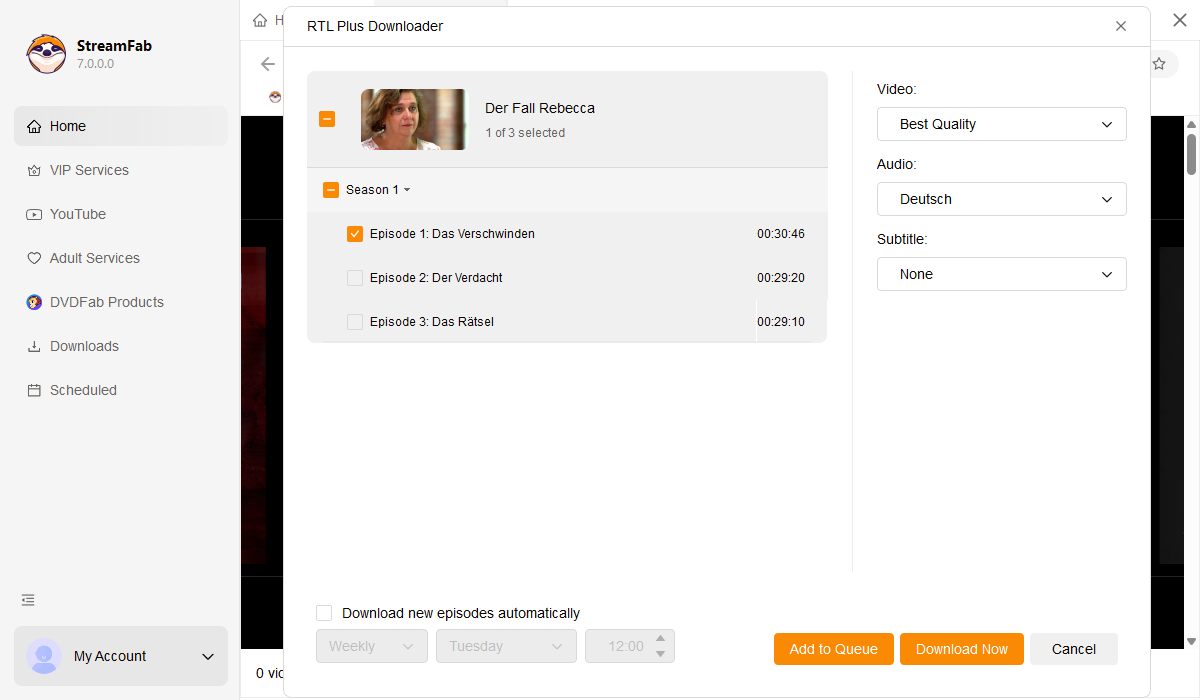Enable Download new episodes automatically
The image size is (1200, 700).
click(324, 613)
